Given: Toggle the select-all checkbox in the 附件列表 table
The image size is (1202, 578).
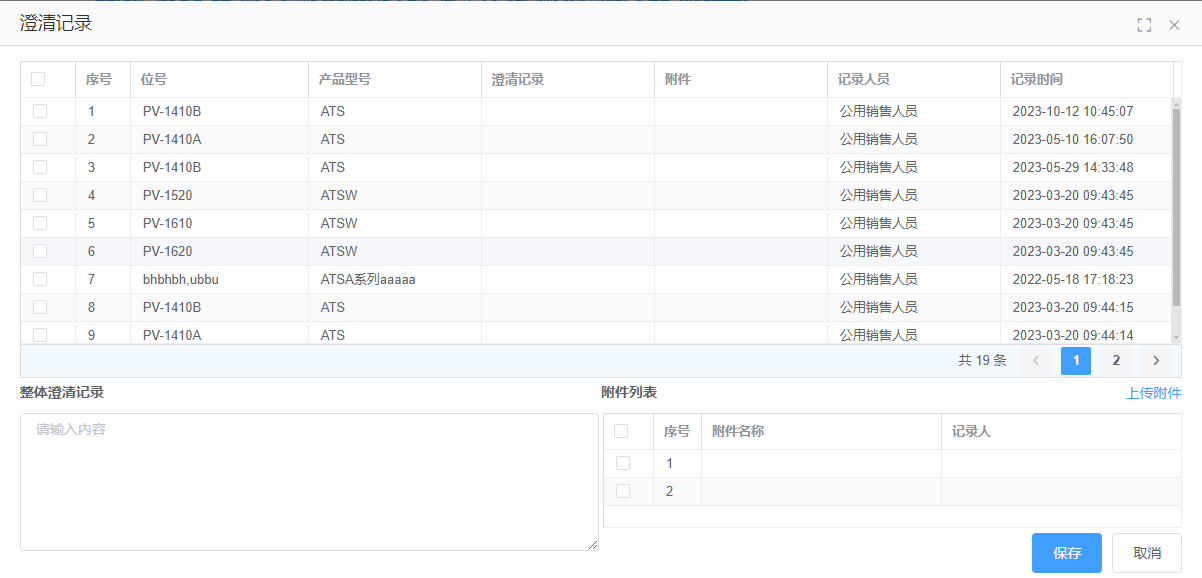Looking at the screenshot, I should click(621, 431).
